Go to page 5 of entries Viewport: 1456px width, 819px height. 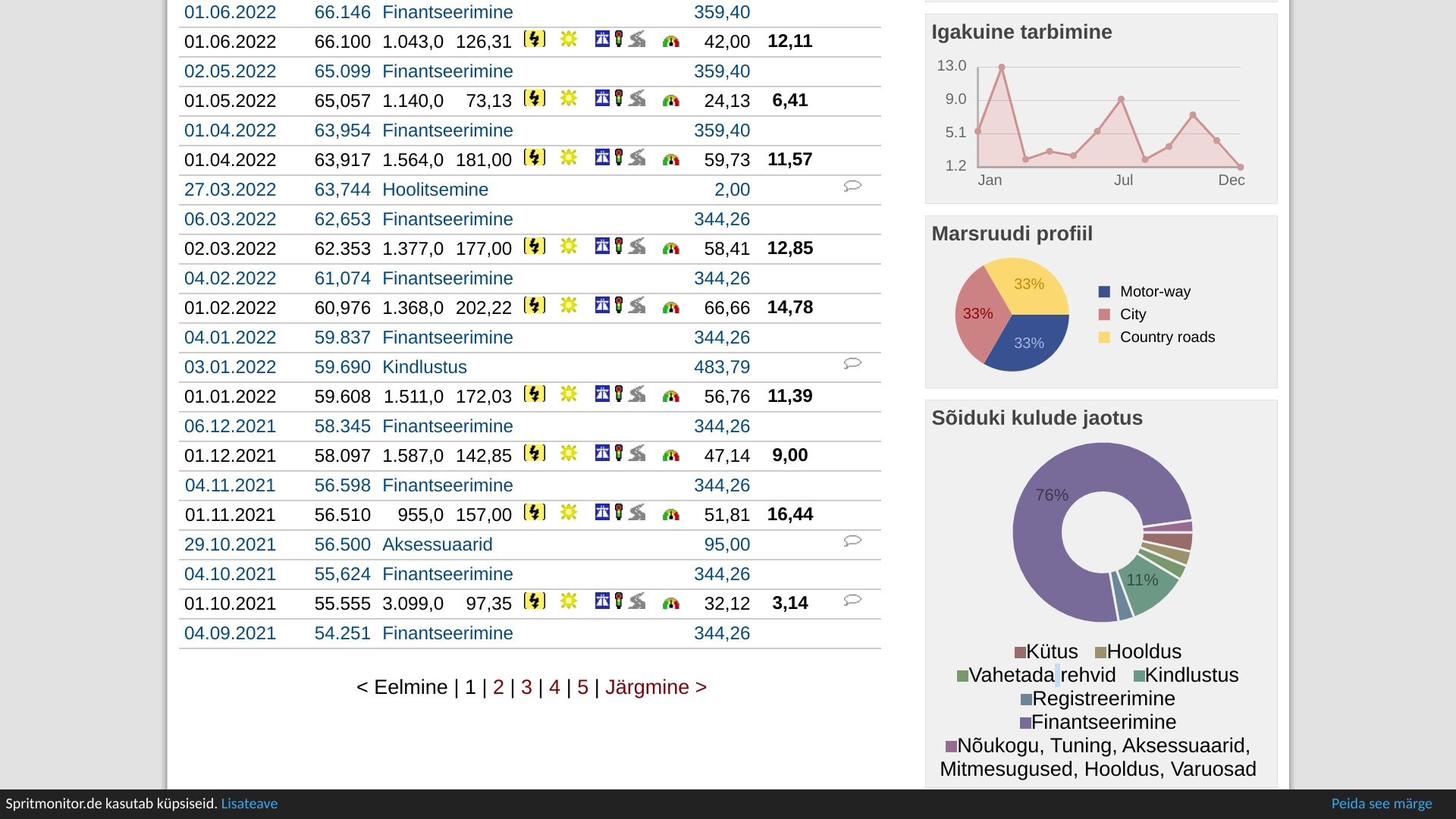point(582,687)
